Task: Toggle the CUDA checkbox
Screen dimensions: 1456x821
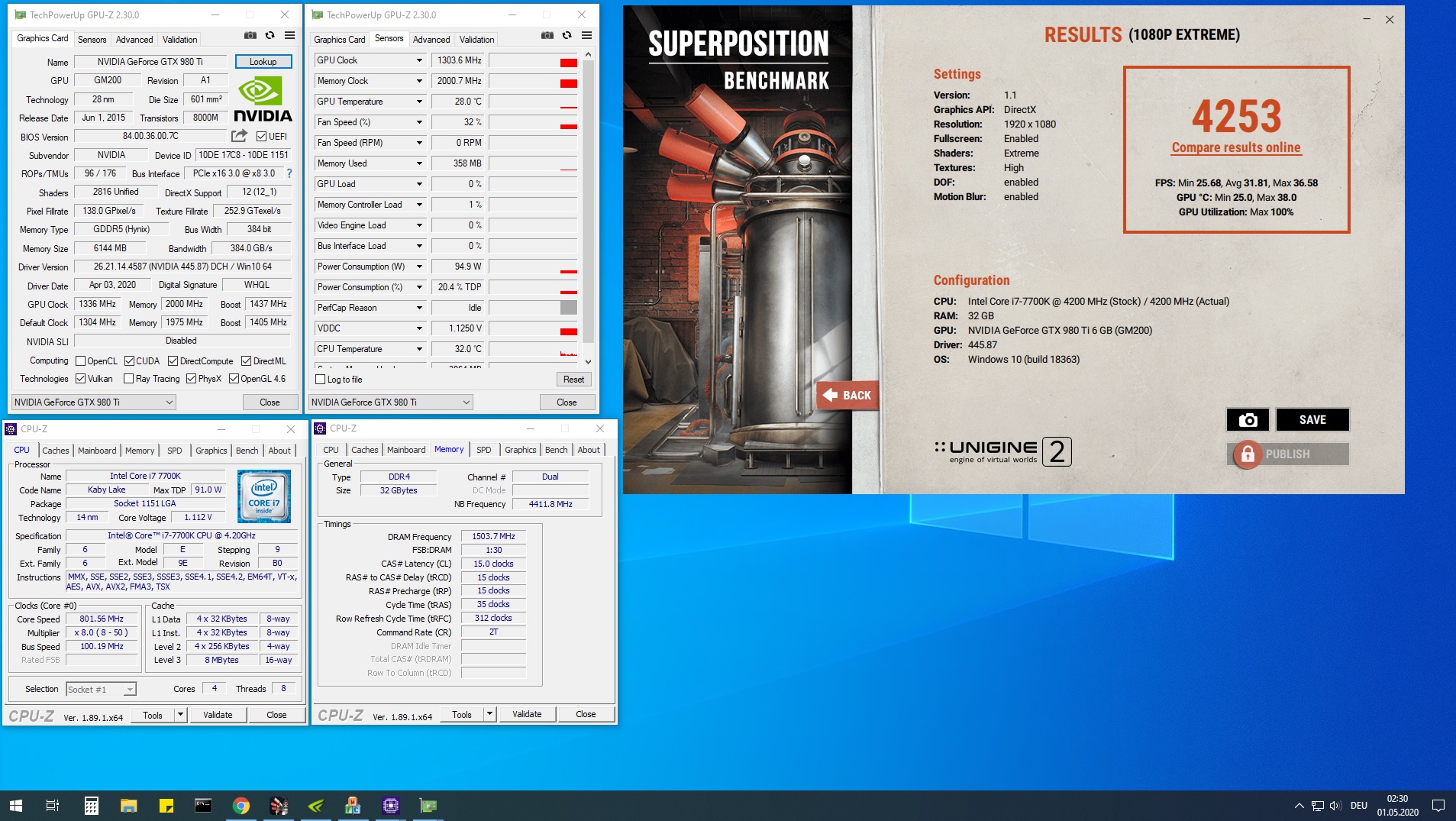Action: click(130, 361)
